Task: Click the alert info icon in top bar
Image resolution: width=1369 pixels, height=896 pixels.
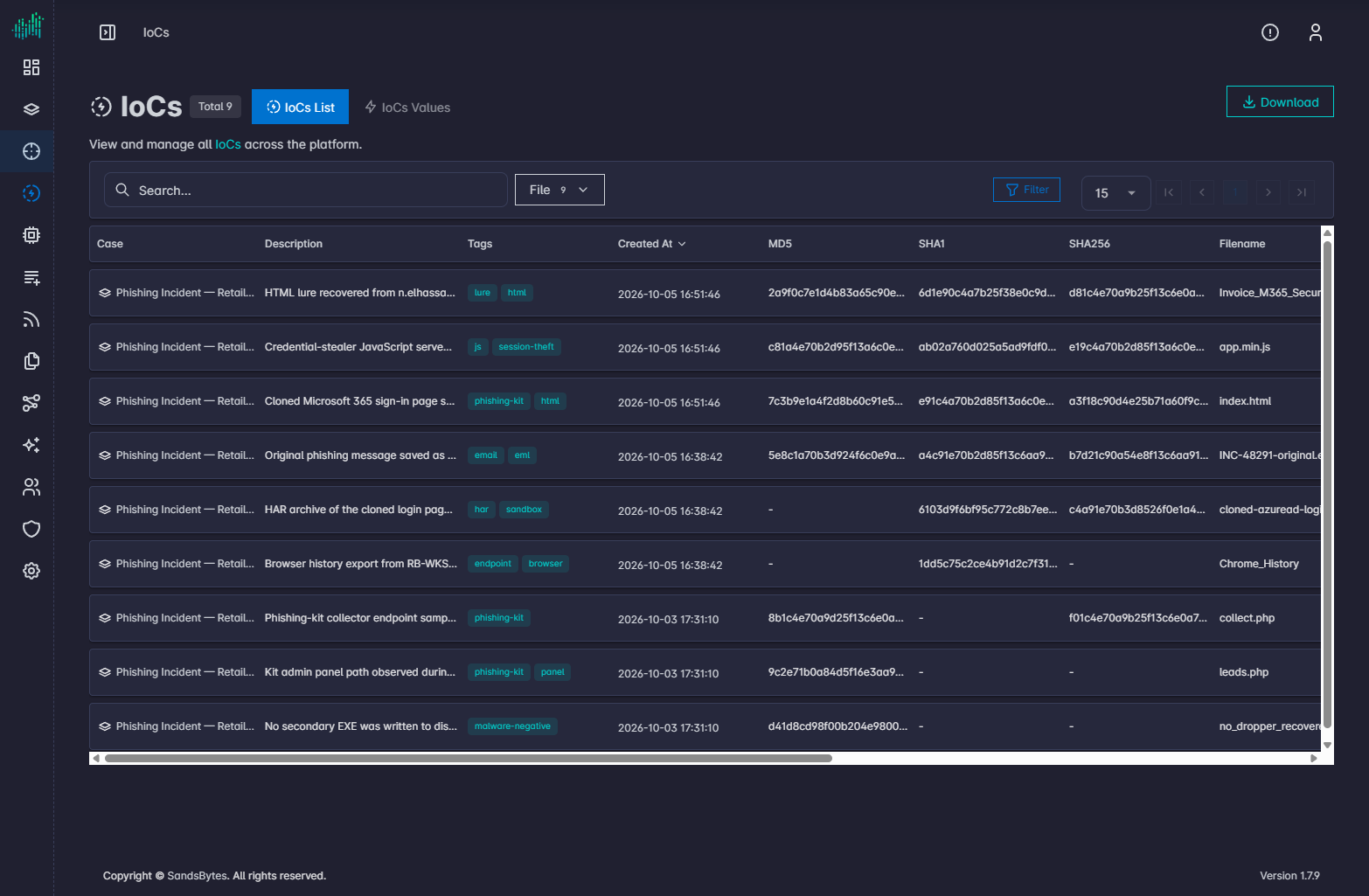Action: tap(1270, 32)
